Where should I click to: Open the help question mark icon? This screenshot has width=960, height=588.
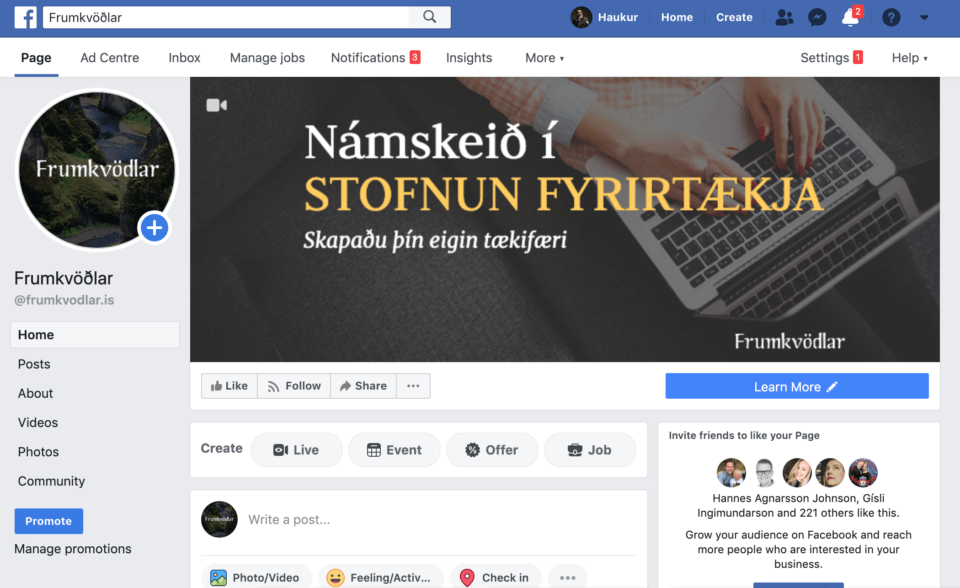point(891,17)
